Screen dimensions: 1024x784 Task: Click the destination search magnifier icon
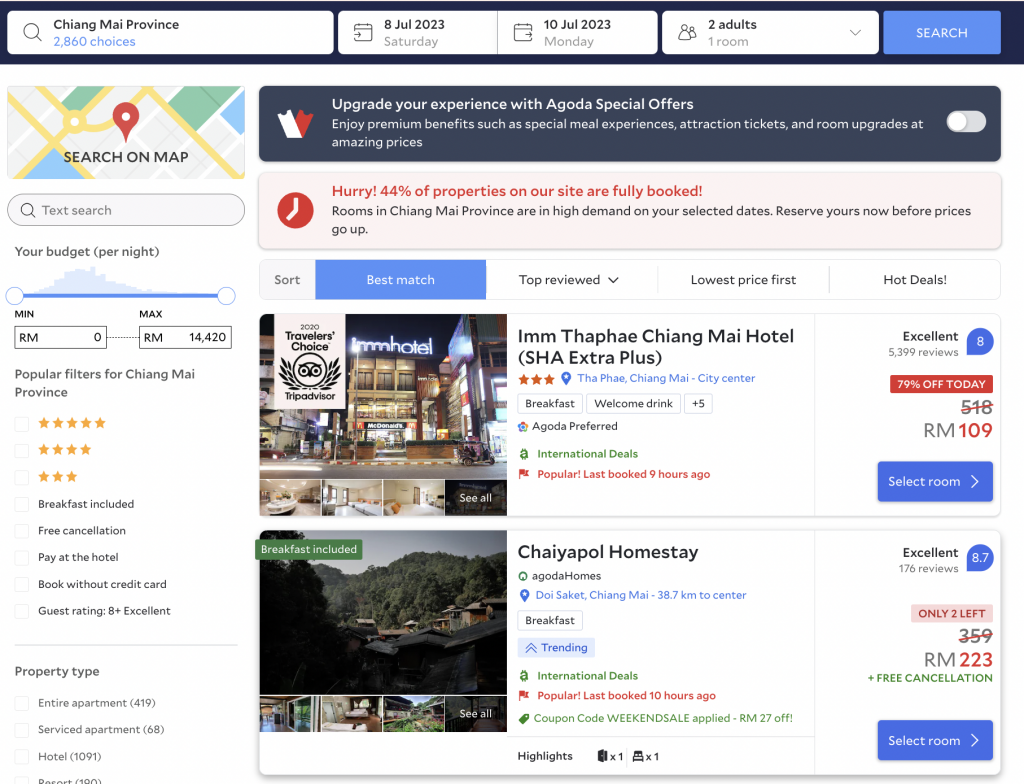tap(32, 32)
